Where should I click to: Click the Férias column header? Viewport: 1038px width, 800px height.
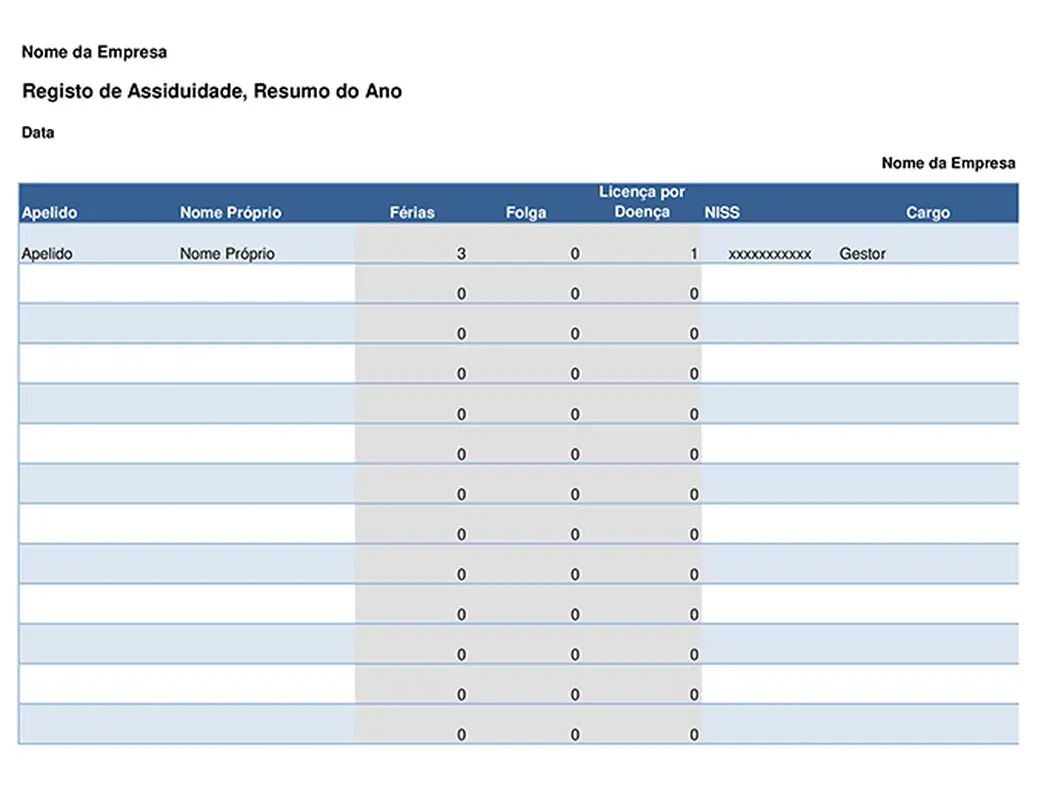coord(412,212)
